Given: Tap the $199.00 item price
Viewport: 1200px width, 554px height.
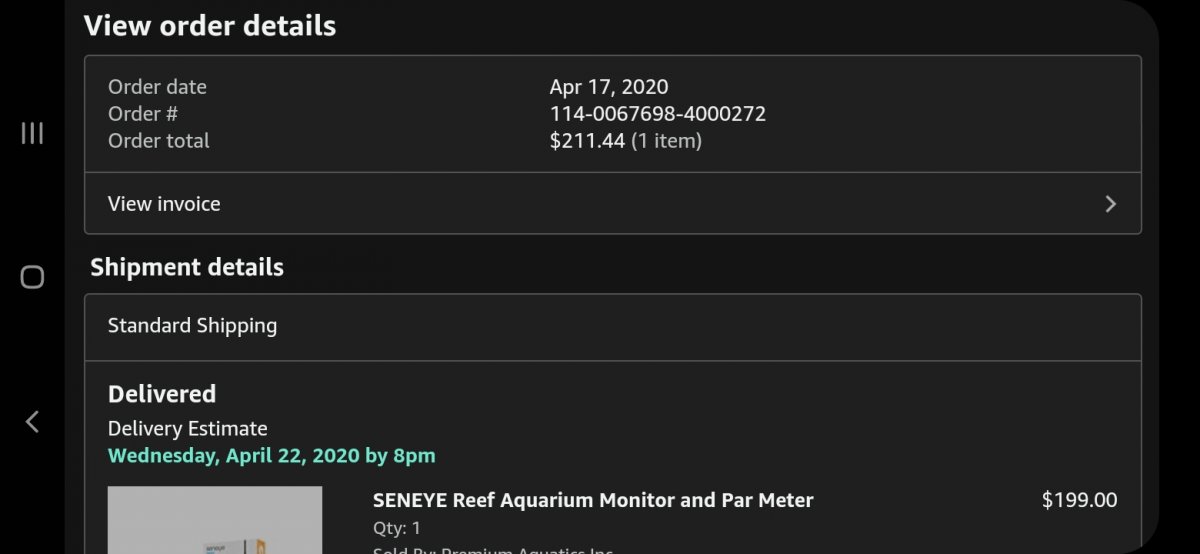Looking at the screenshot, I should [x=1079, y=500].
